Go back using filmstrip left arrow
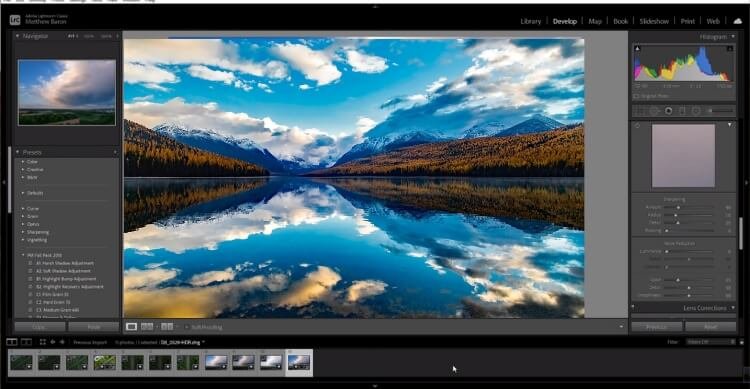Screen dimensions: 750x389 tap(53, 342)
